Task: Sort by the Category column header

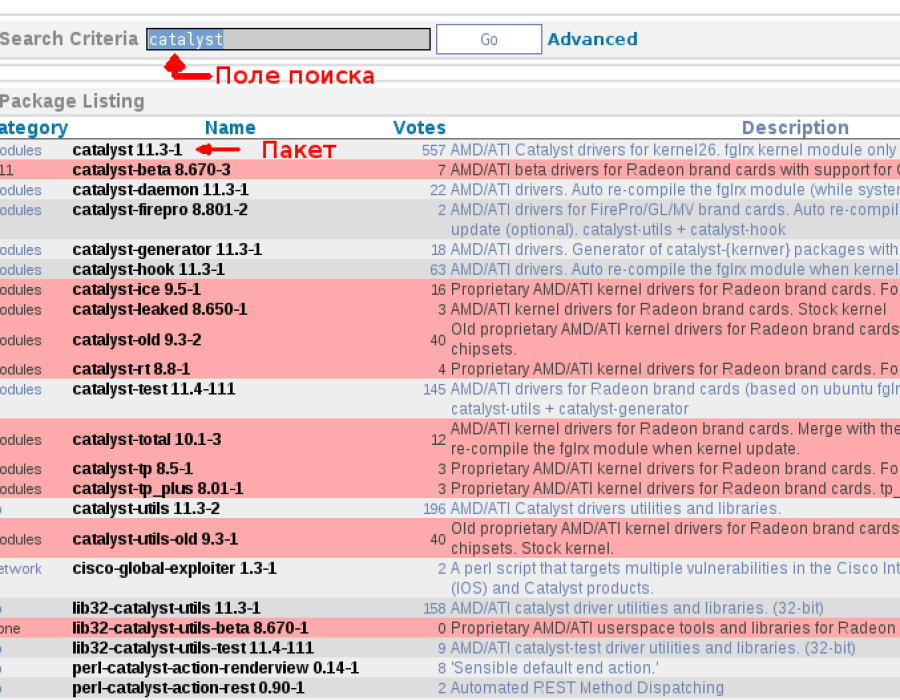Action: point(34,127)
